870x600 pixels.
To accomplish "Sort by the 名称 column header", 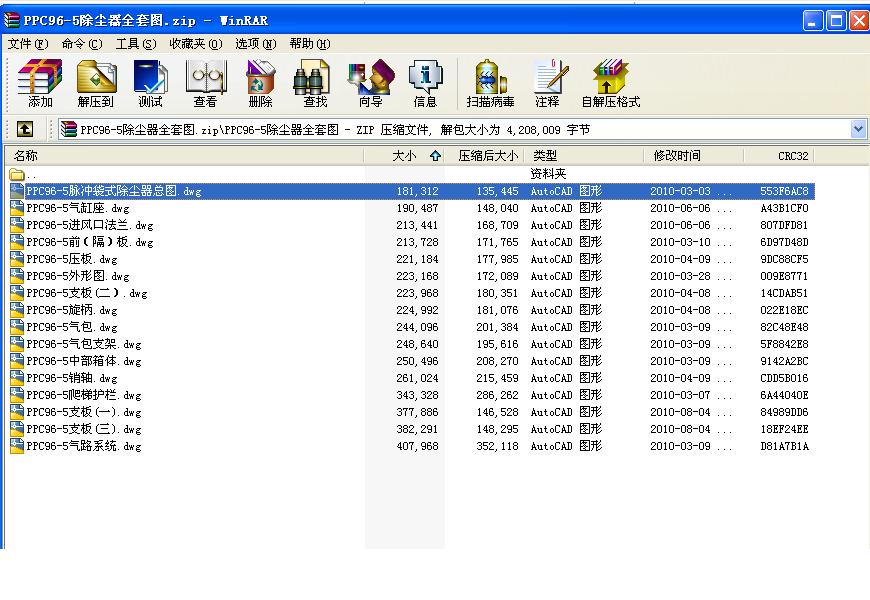I will click(184, 156).
